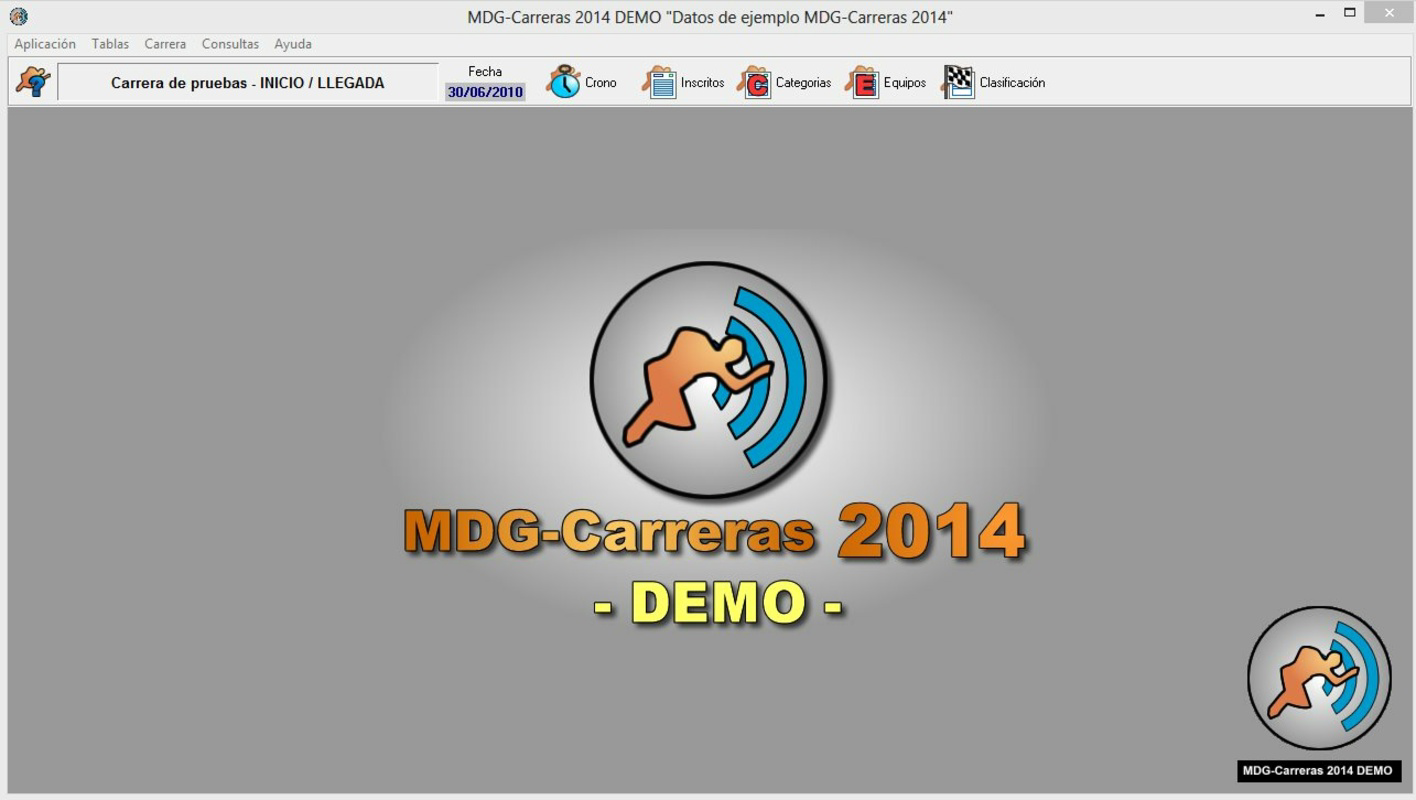Click the MDG-Carreras 2014 DEMO caption label
The image size is (1416, 800).
click(x=1318, y=771)
